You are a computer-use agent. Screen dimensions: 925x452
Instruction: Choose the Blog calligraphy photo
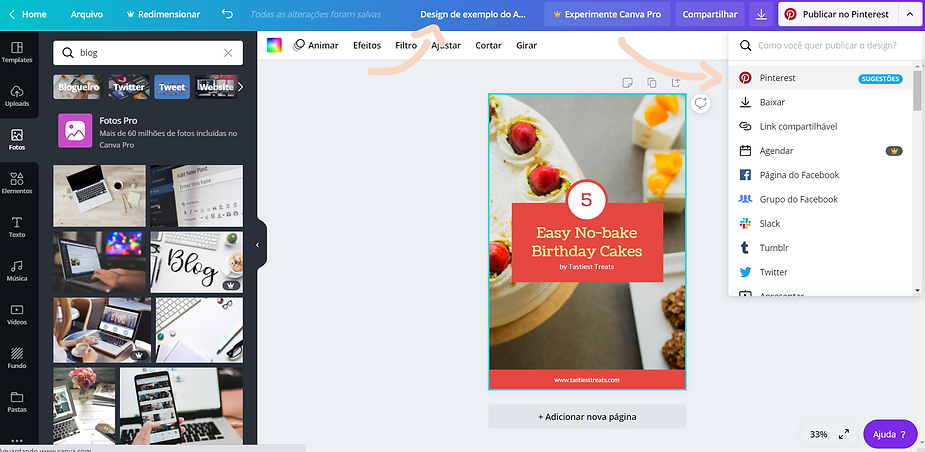(196, 262)
